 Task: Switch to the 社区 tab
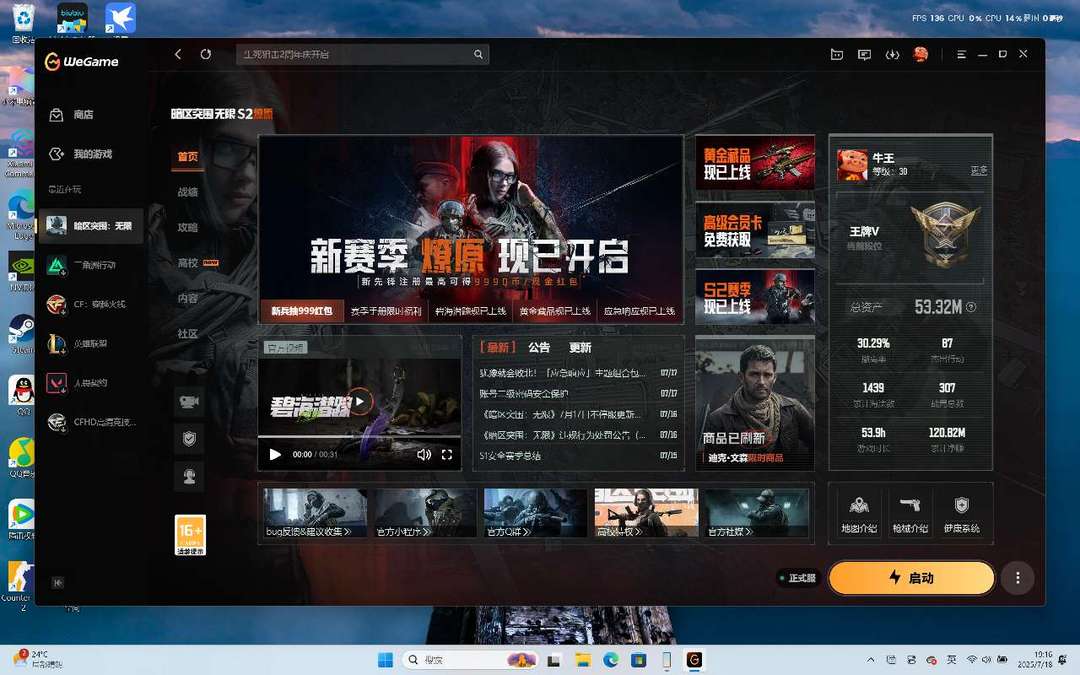point(187,333)
